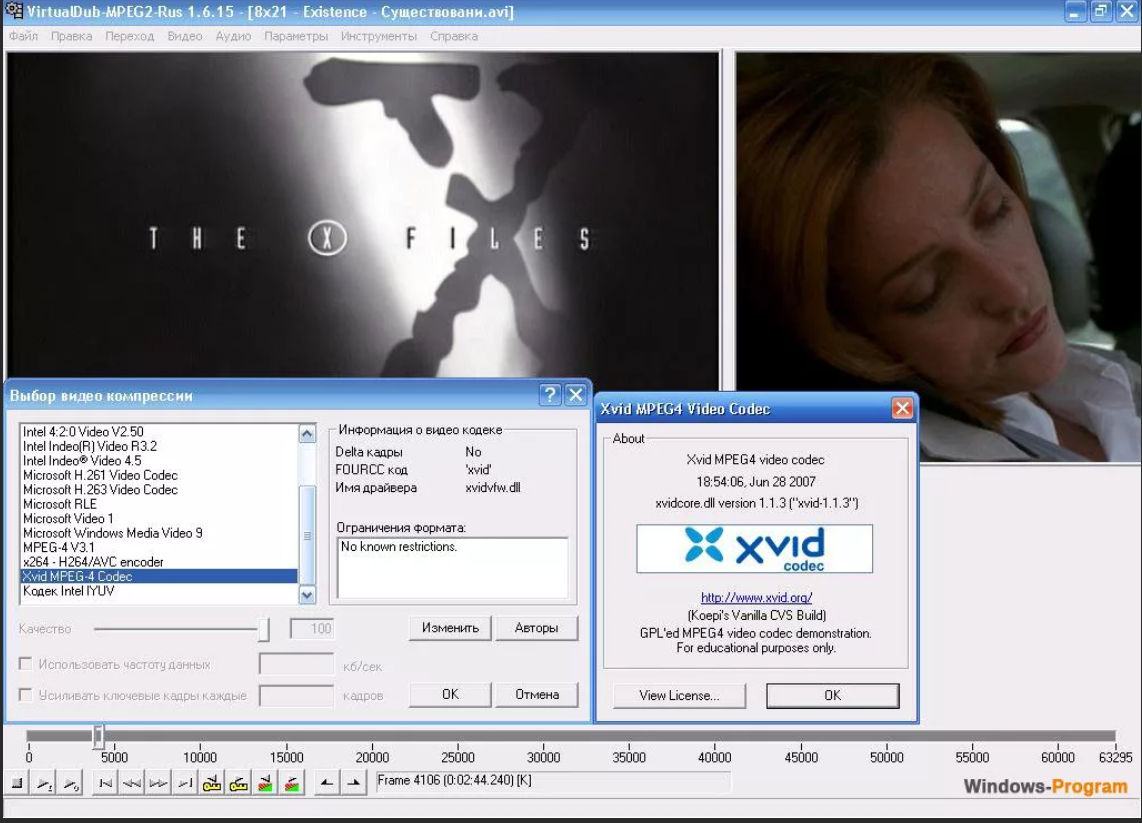Image resolution: width=1142 pixels, height=823 pixels.
Task: Select 'Intel Indeo® Video 4.5' codec
Action: coord(159,461)
